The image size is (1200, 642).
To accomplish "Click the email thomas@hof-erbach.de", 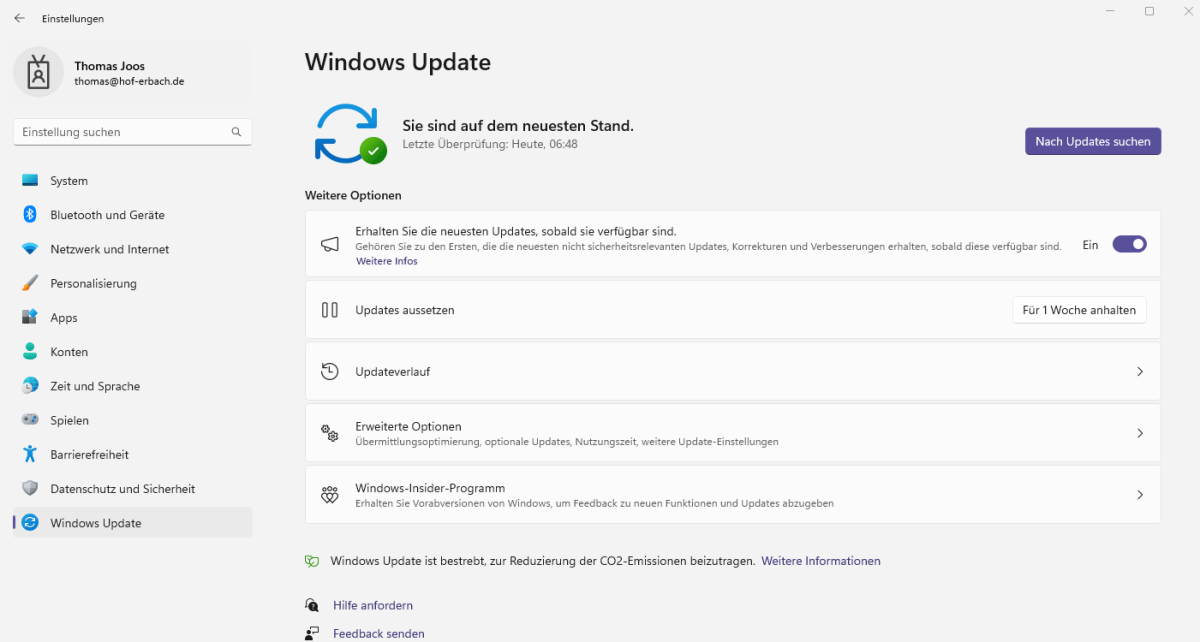I will point(129,82).
